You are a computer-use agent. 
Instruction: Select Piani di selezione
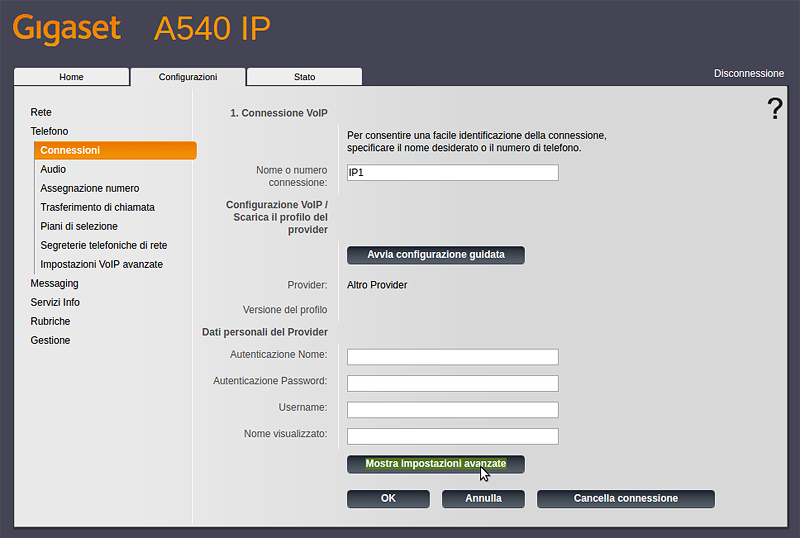point(79,226)
